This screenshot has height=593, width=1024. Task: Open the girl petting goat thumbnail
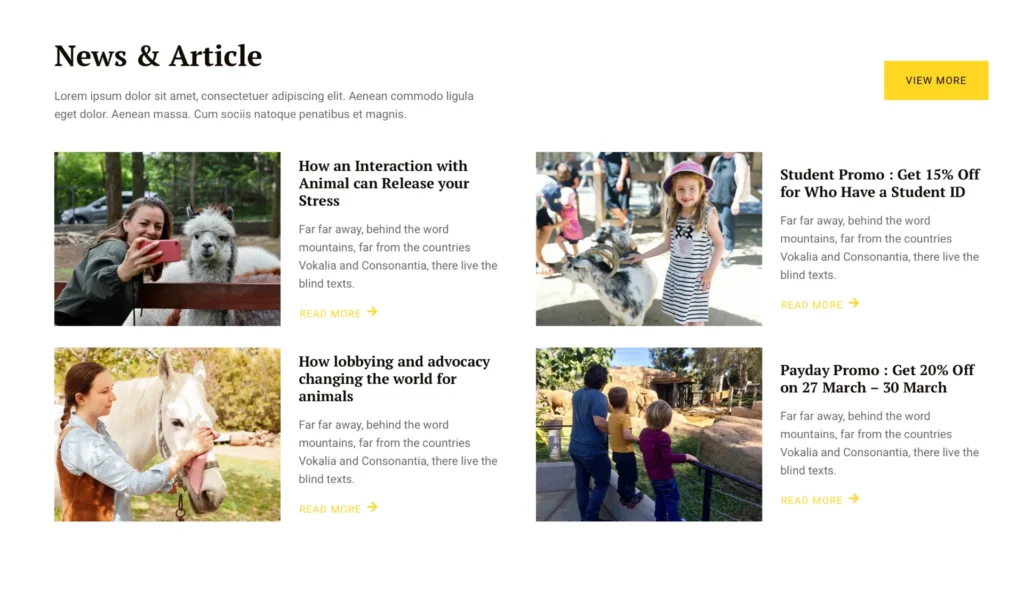point(648,239)
